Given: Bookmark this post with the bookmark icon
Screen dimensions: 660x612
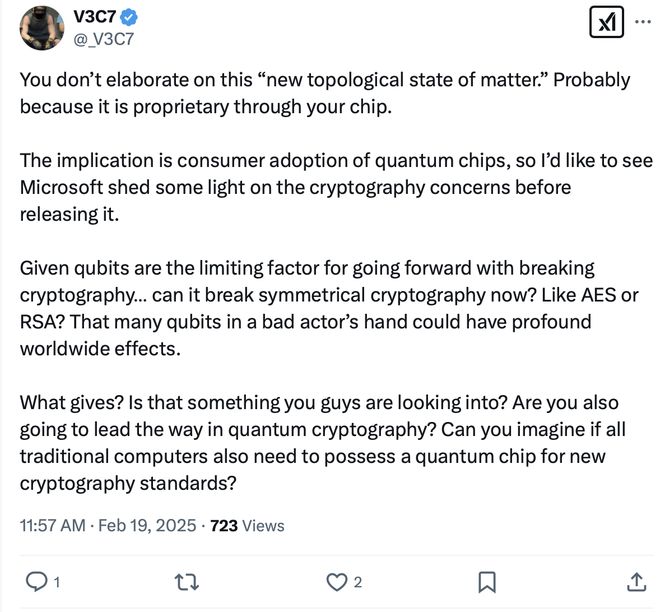Looking at the screenshot, I should click(x=487, y=581).
